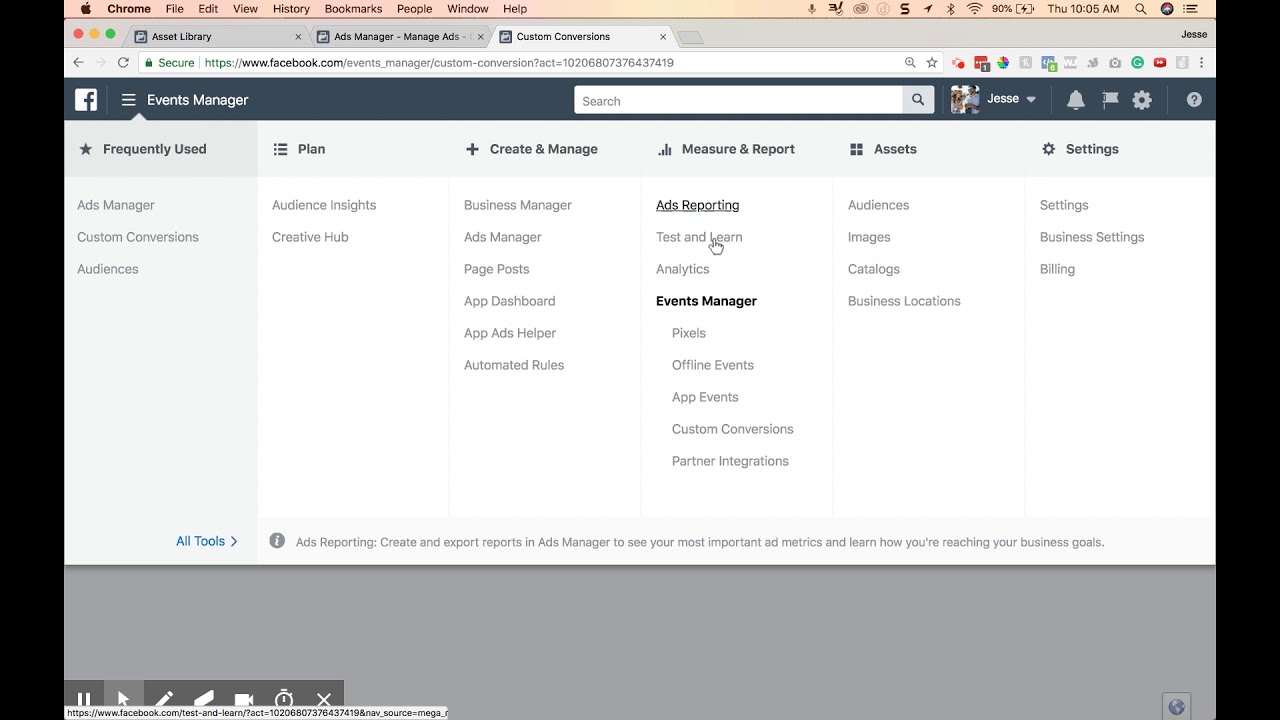
Task: Click the red YouTube-style extension icon
Action: click(1160, 62)
